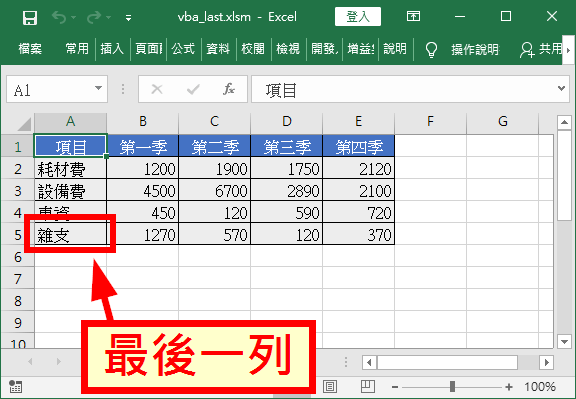This screenshot has height=399, width=576.
Task: Click the zoom in plus button
Action: point(509,387)
